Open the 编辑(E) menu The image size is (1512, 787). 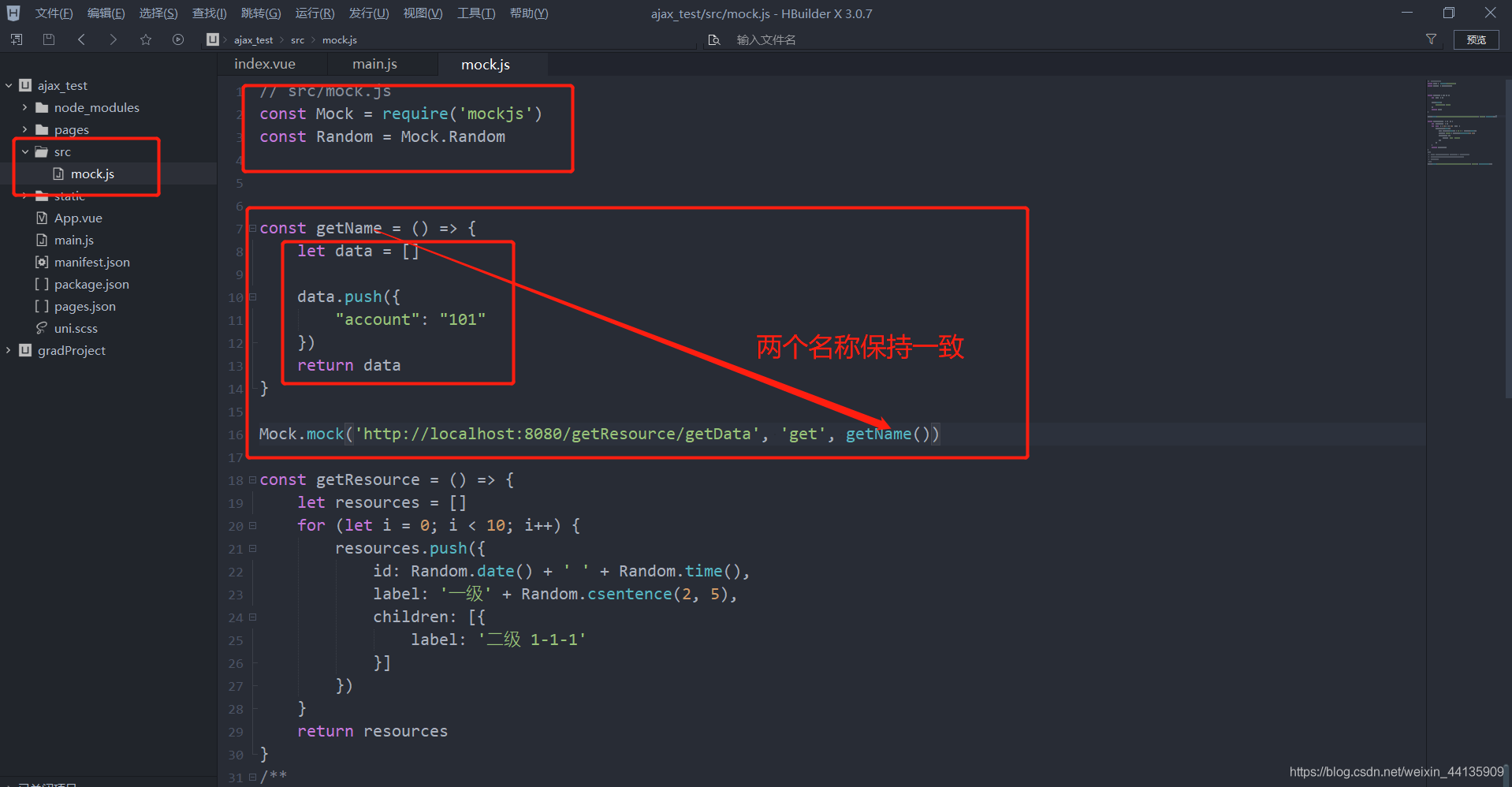(106, 13)
